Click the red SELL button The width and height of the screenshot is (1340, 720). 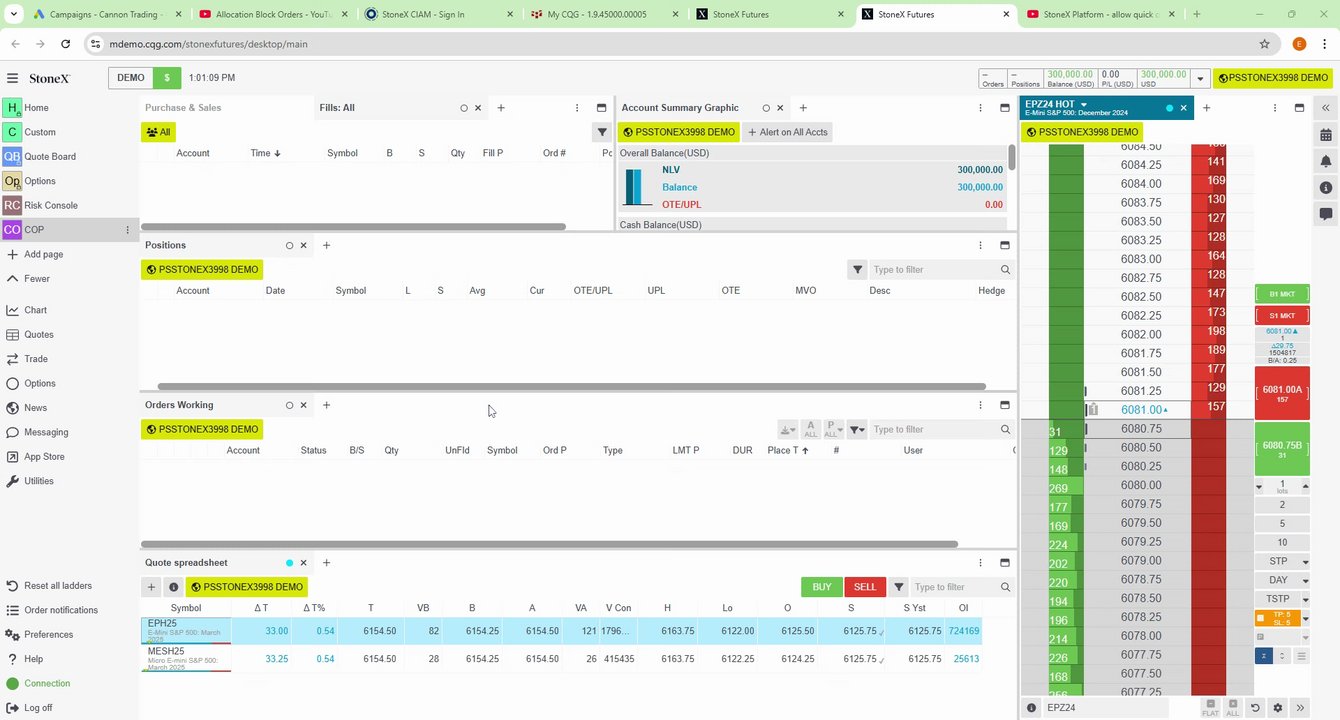click(x=865, y=587)
